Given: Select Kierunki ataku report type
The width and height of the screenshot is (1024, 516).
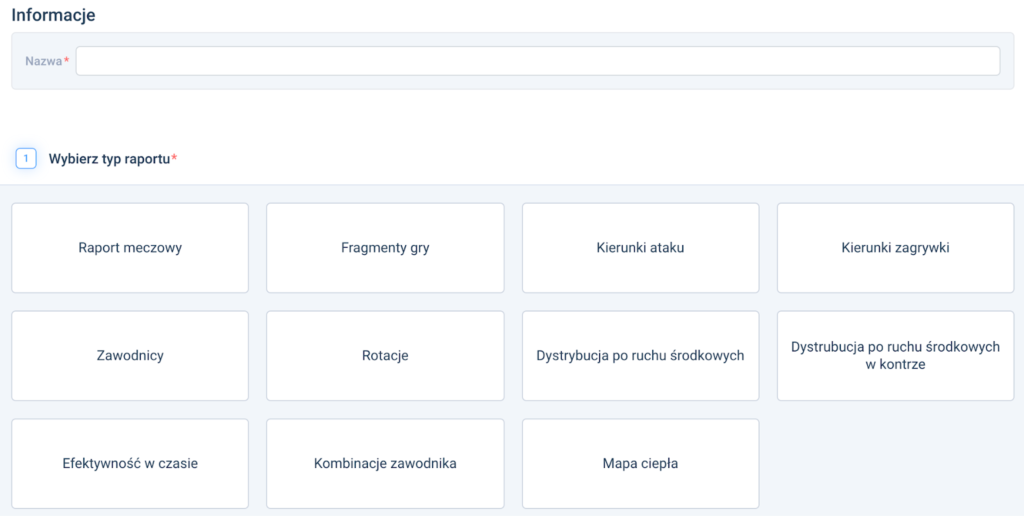Looking at the screenshot, I should point(640,248).
